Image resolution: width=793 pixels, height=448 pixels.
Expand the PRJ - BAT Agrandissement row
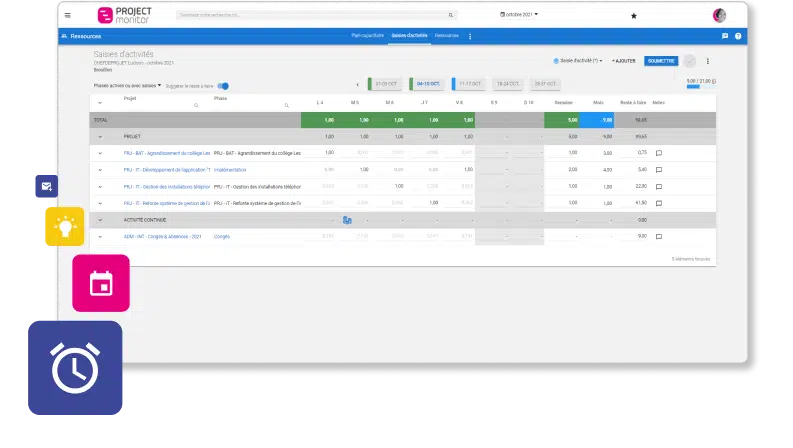[x=100, y=153]
